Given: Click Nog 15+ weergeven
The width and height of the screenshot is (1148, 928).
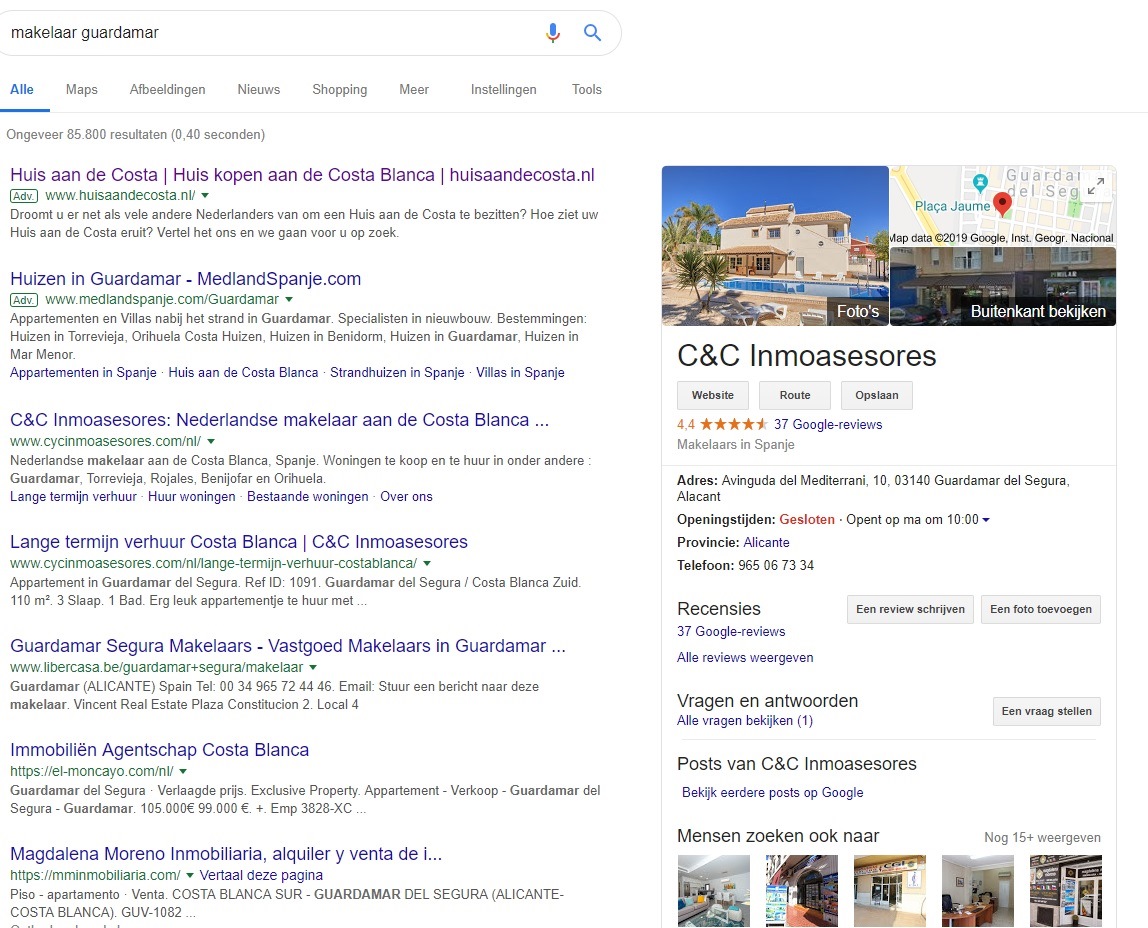Looking at the screenshot, I should tap(1043, 838).
